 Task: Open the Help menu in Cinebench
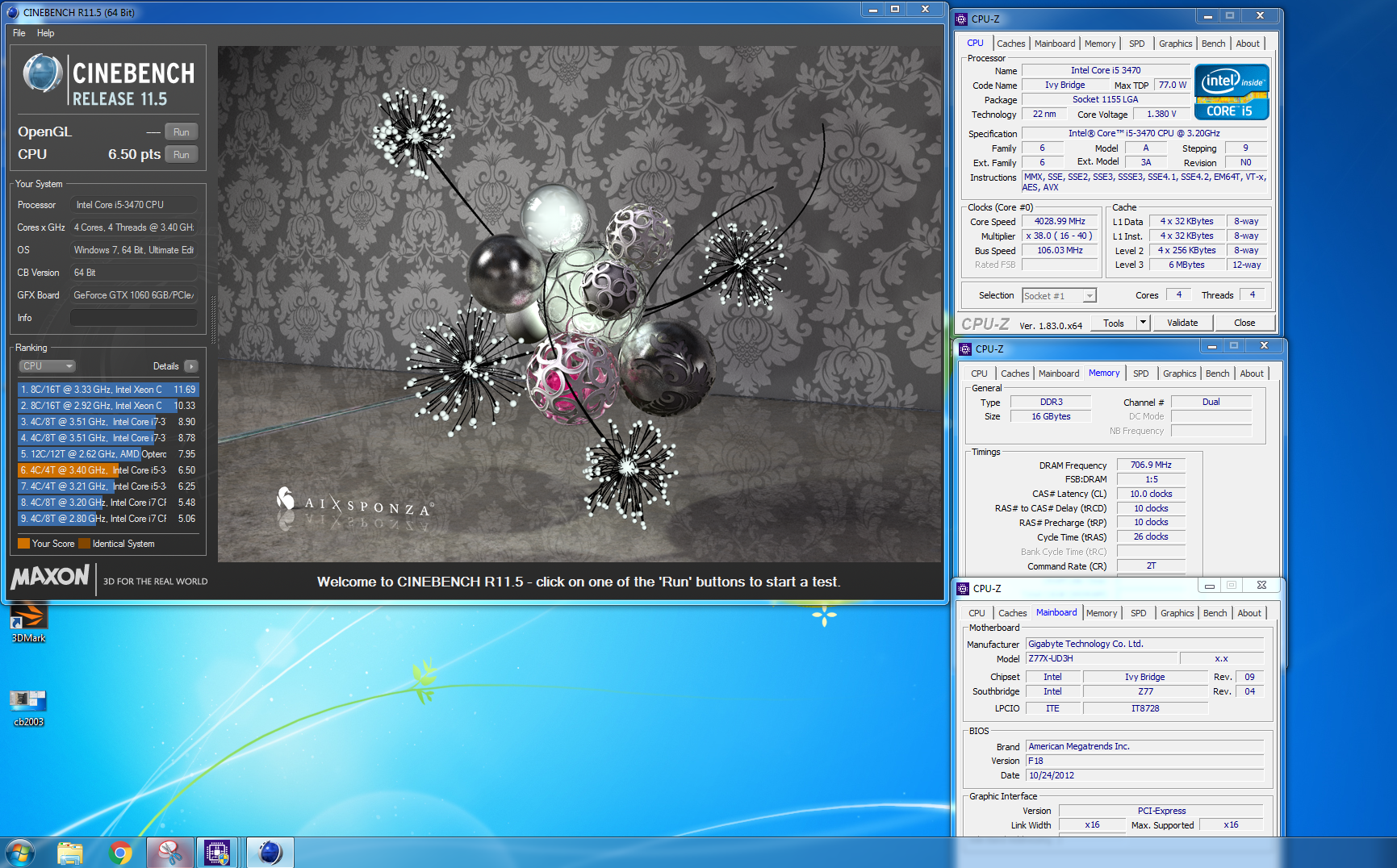[46, 33]
